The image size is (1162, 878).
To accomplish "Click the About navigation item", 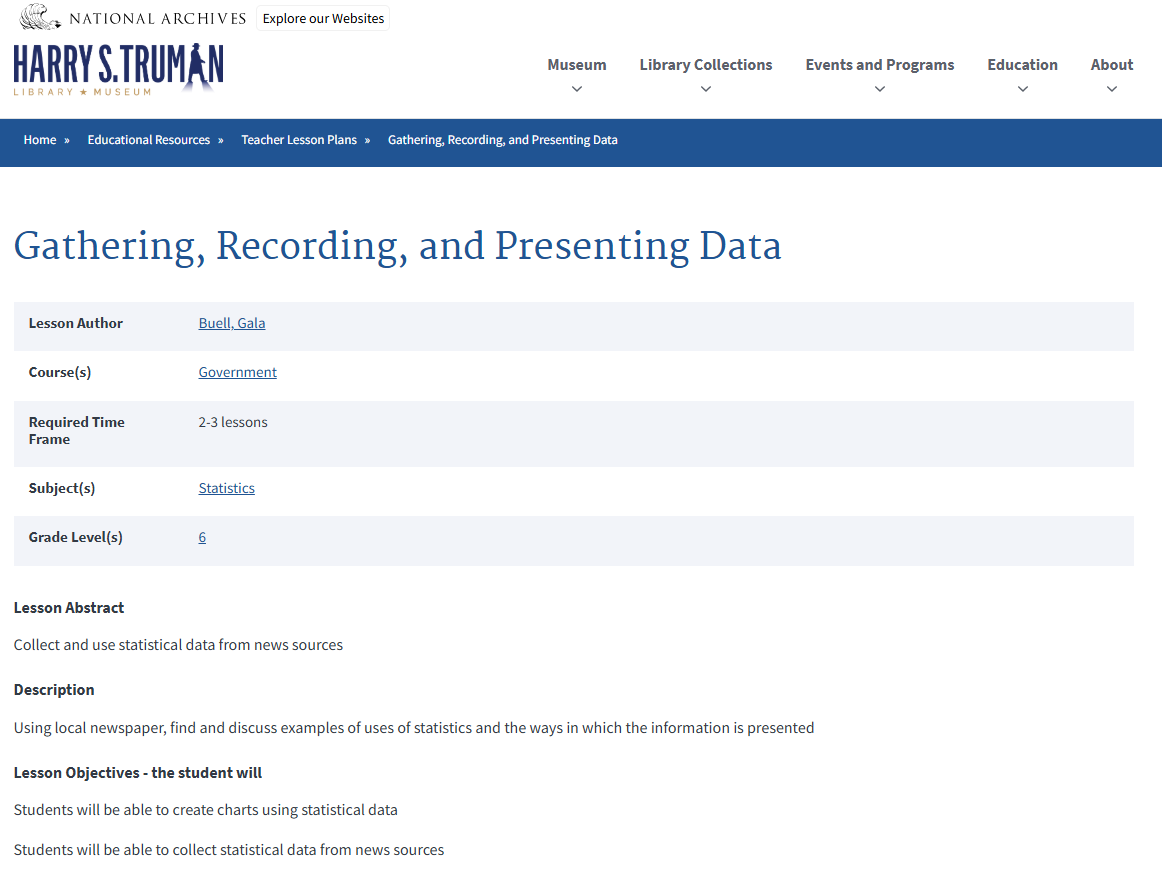I will point(1112,64).
